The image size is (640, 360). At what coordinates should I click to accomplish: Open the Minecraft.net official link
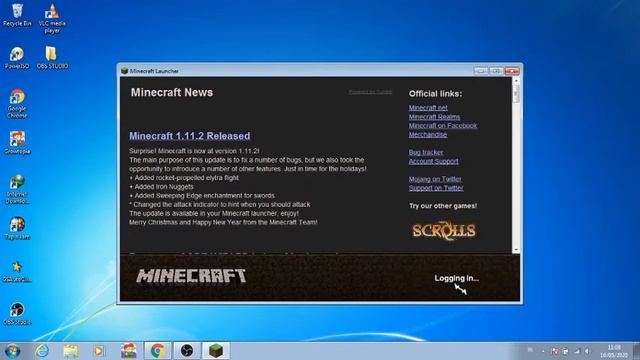coord(428,108)
